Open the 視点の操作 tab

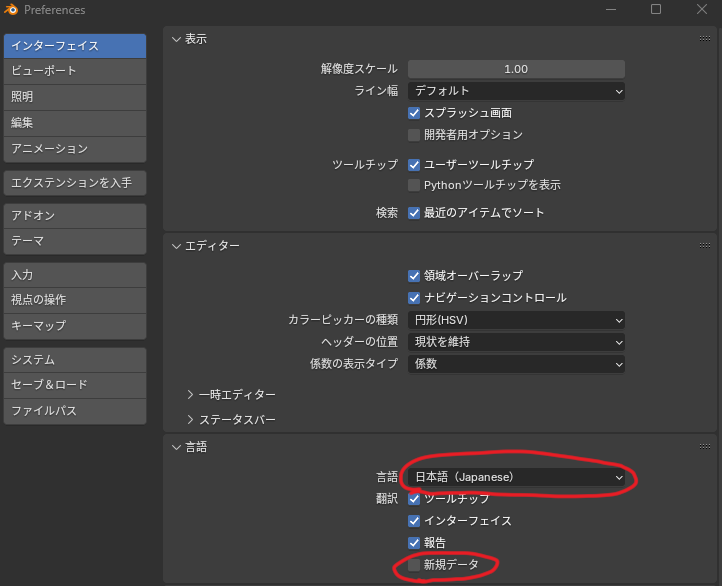[75, 300]
